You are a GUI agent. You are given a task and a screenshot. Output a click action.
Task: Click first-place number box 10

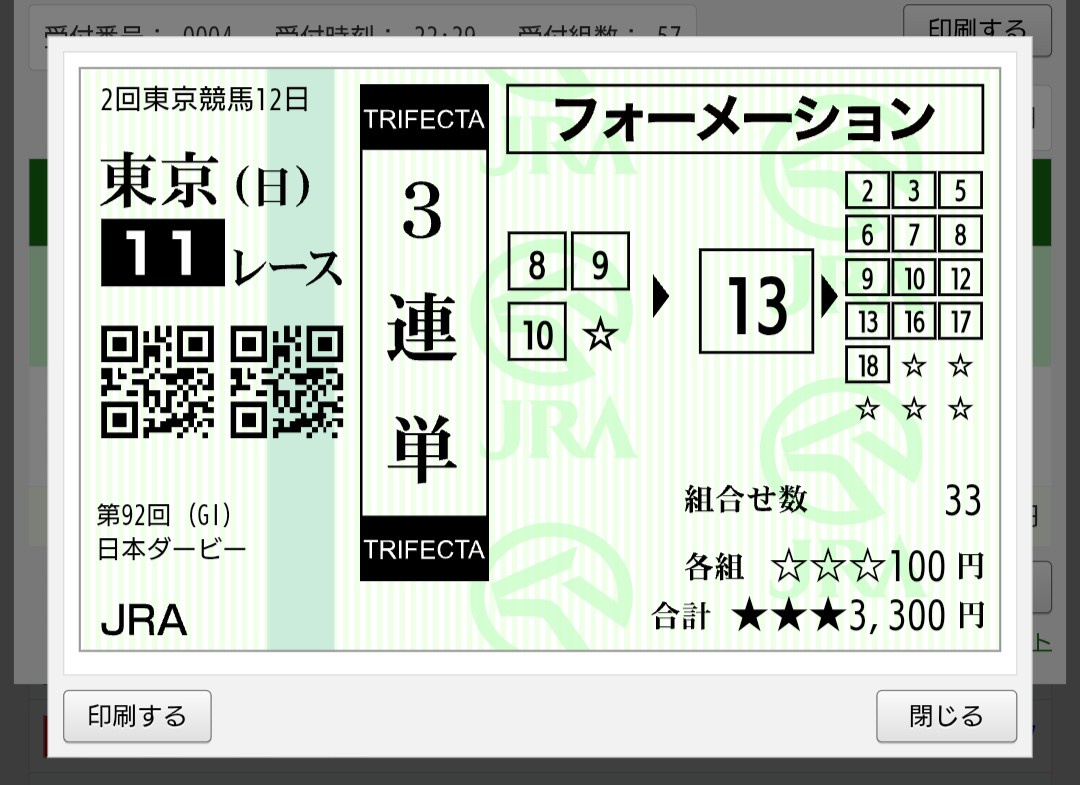coord(537,331)
